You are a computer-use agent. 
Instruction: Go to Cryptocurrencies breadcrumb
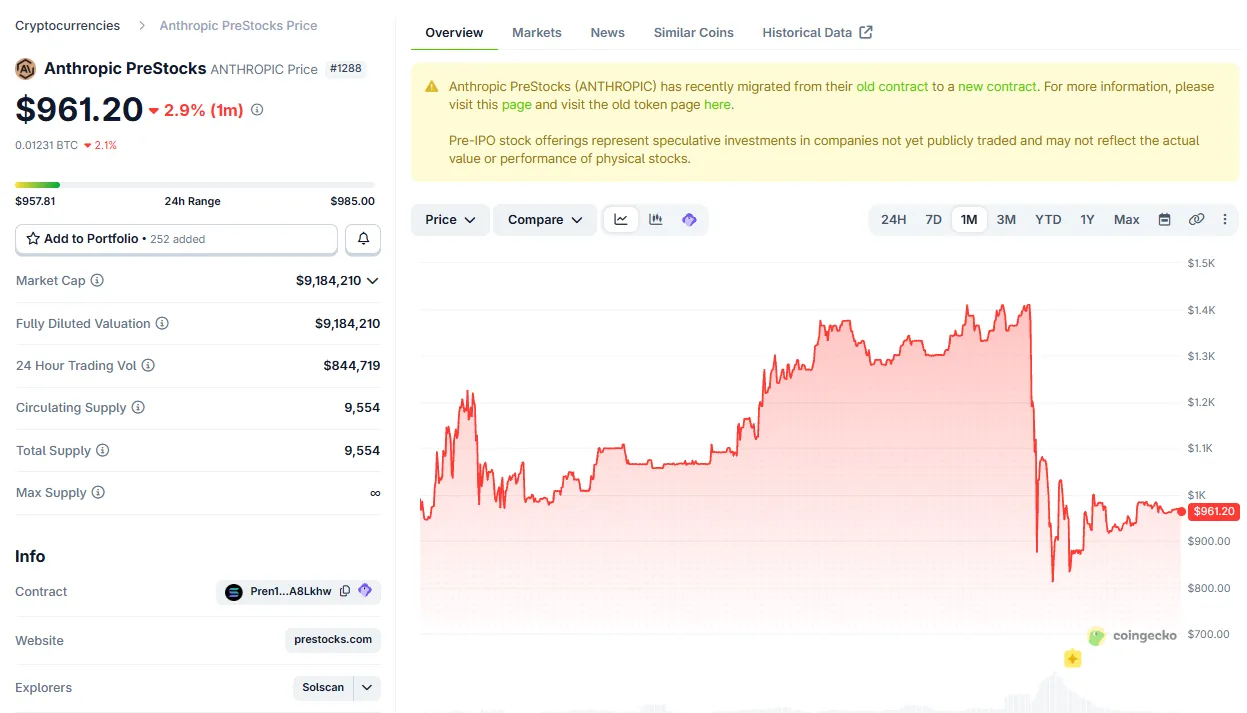(x=67, y=26)
